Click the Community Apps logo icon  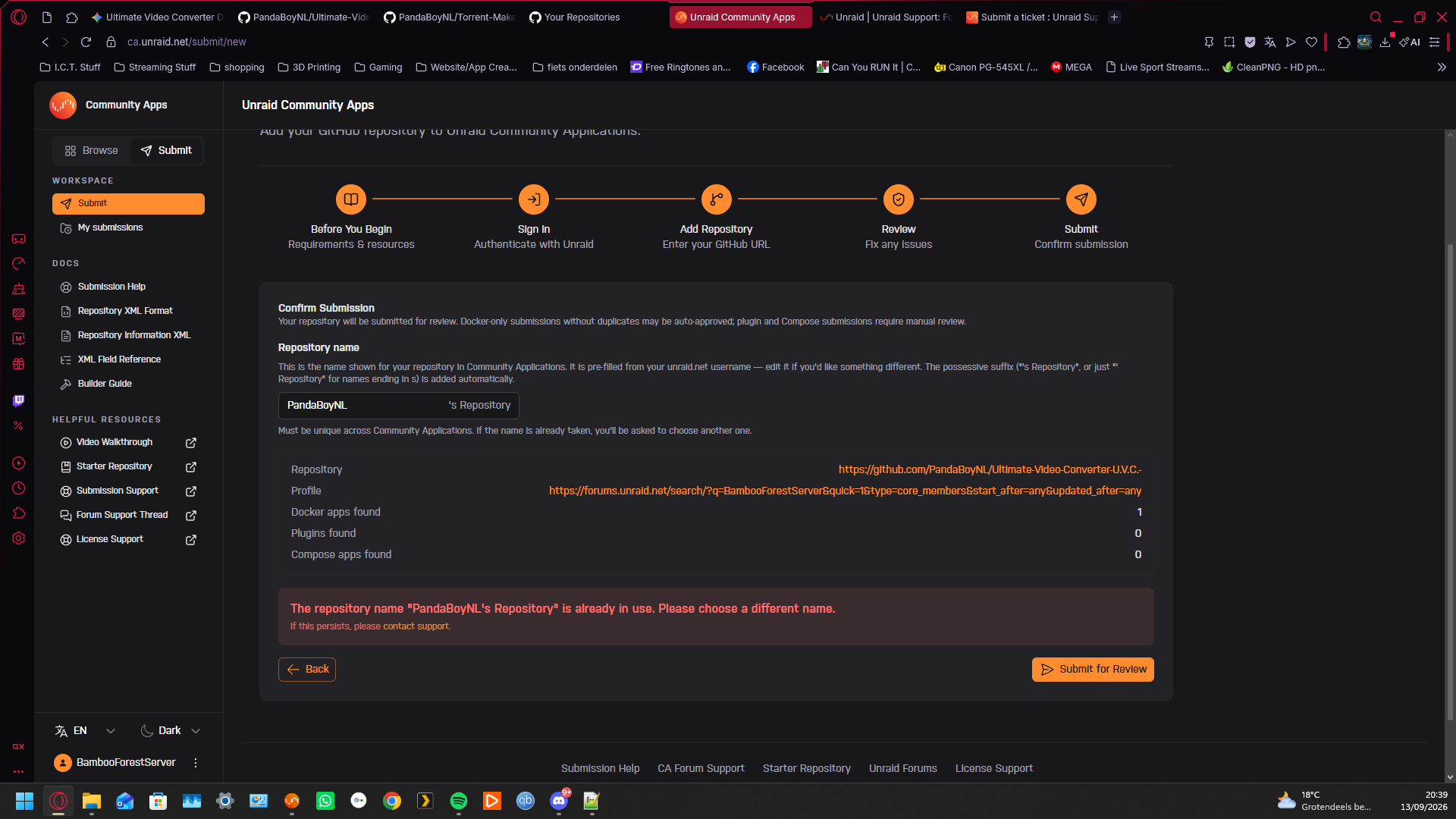coord(63,105)
